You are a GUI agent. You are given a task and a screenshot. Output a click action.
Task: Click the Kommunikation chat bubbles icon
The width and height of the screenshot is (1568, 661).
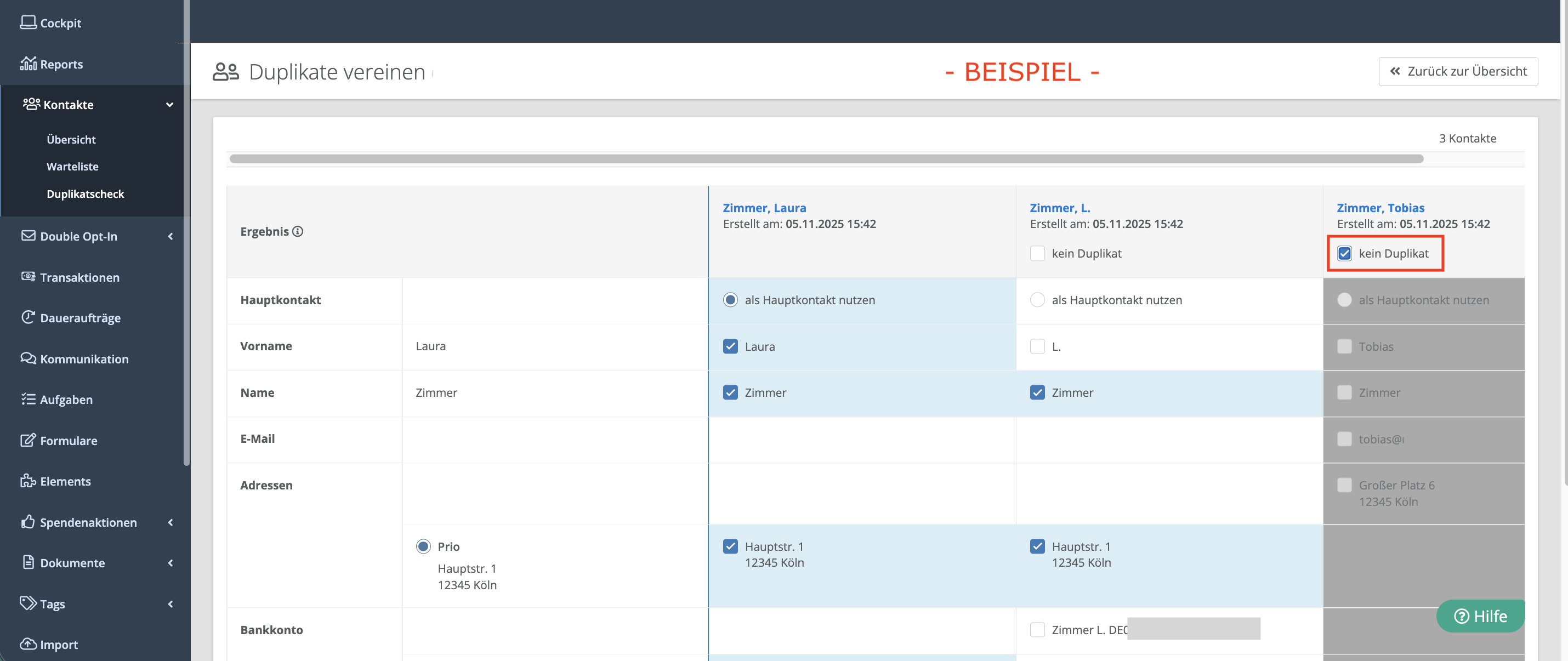tap(28, 358)
